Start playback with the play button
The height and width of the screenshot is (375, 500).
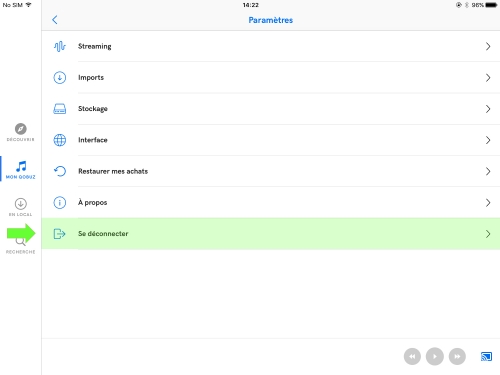tap(435, 357)
